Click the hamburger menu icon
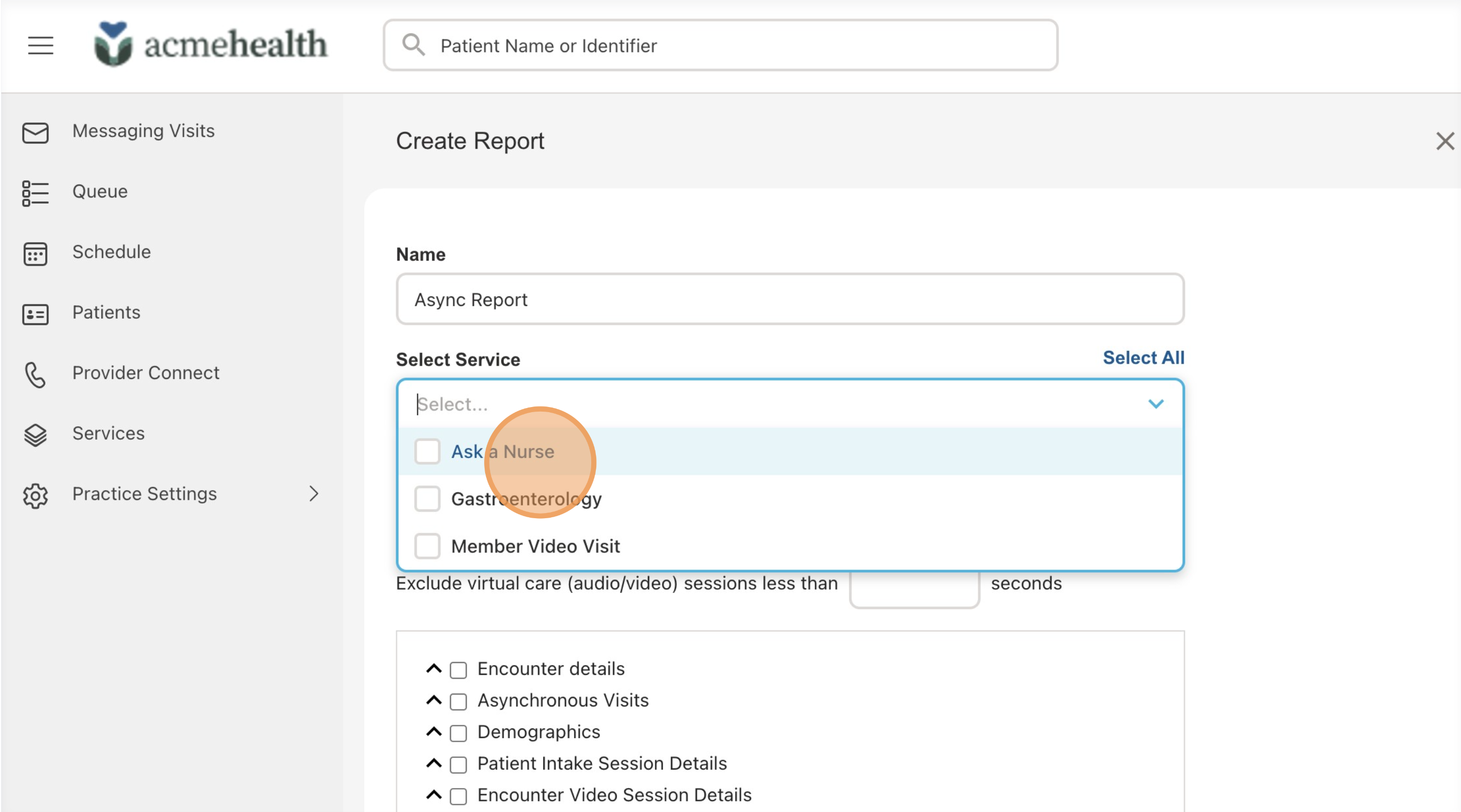This screenshot has width=1461, height=812. tap(40, 45)
